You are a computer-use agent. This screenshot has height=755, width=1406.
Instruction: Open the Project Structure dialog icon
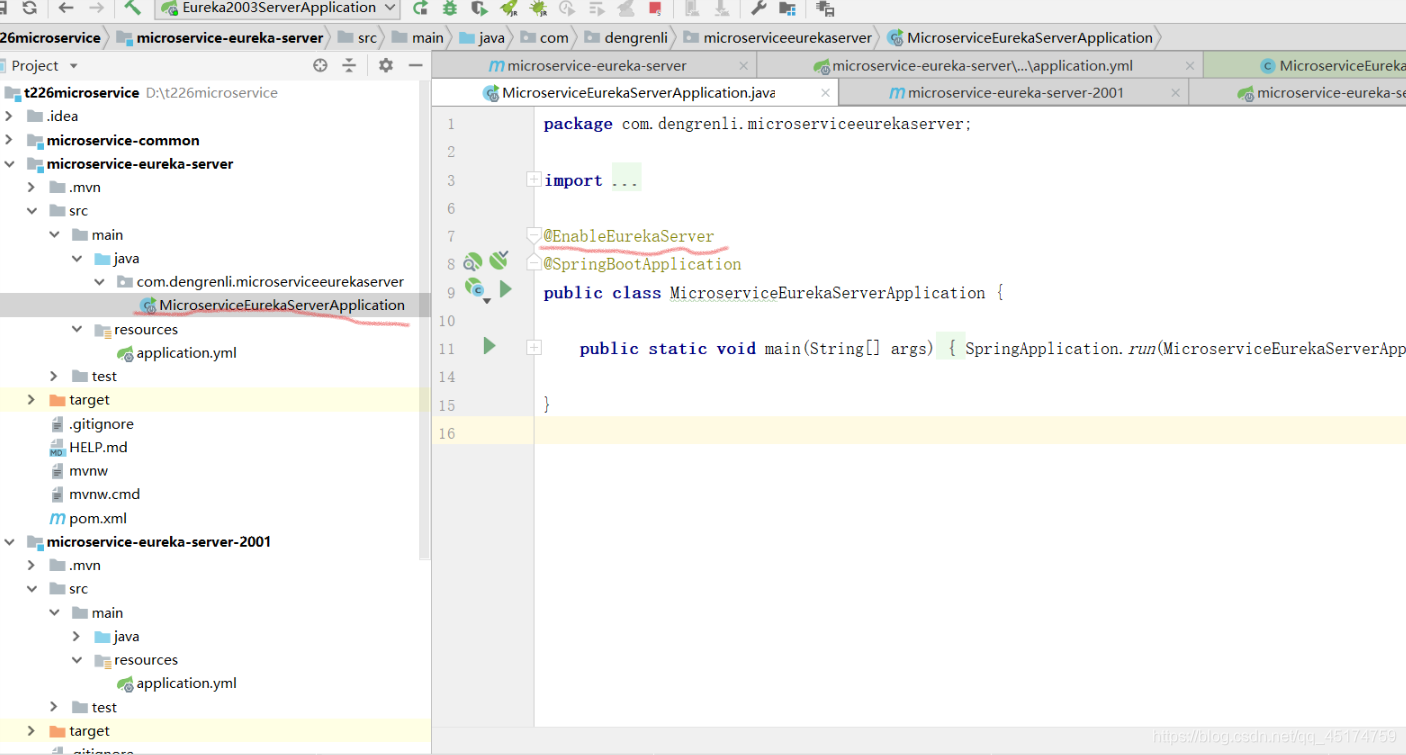[788, 8]
